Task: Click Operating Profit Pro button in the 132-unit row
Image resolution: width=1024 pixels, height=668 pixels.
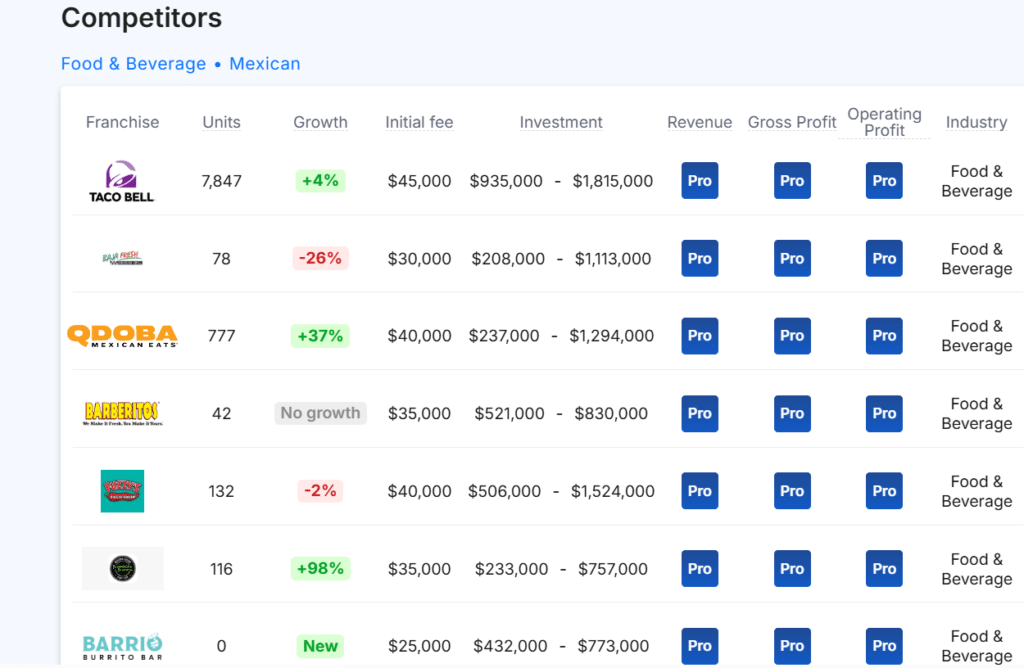Action: (x=884, y=491)
